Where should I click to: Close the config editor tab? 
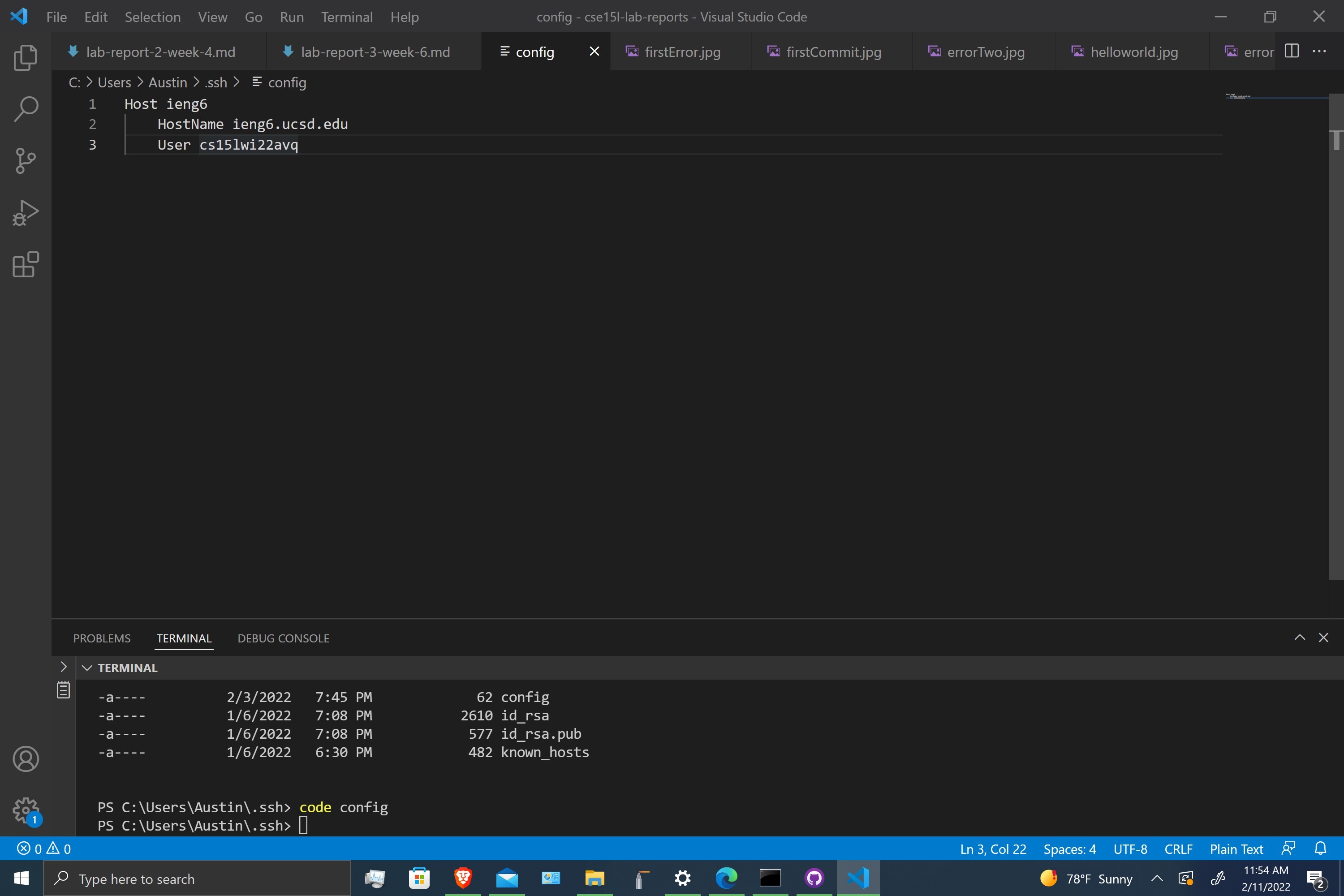point(594,52)
